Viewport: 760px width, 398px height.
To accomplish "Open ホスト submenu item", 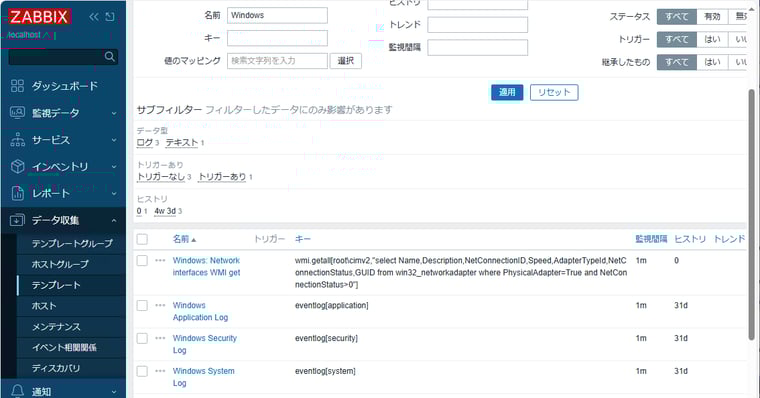I will tap(44, 306).
